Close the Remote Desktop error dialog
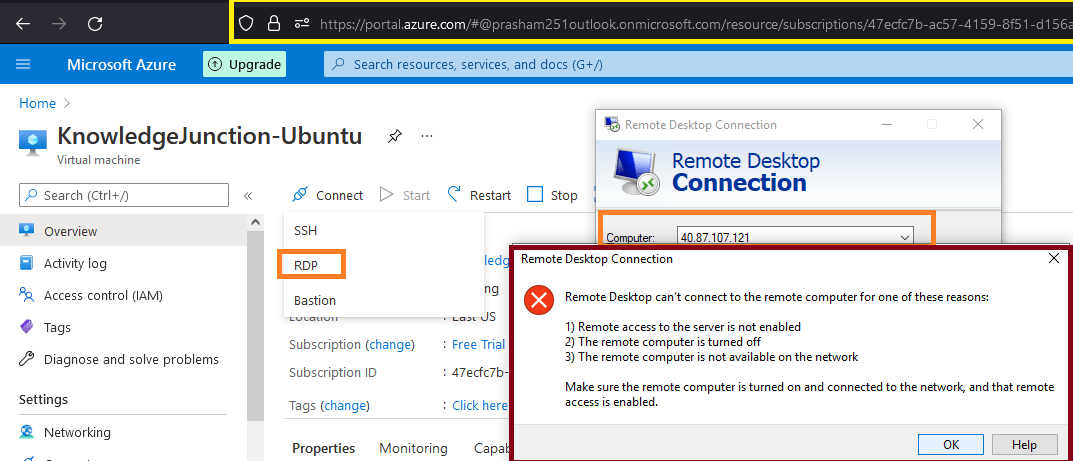This screenshot has width=1073, height=461. [x=1054, y=259]
